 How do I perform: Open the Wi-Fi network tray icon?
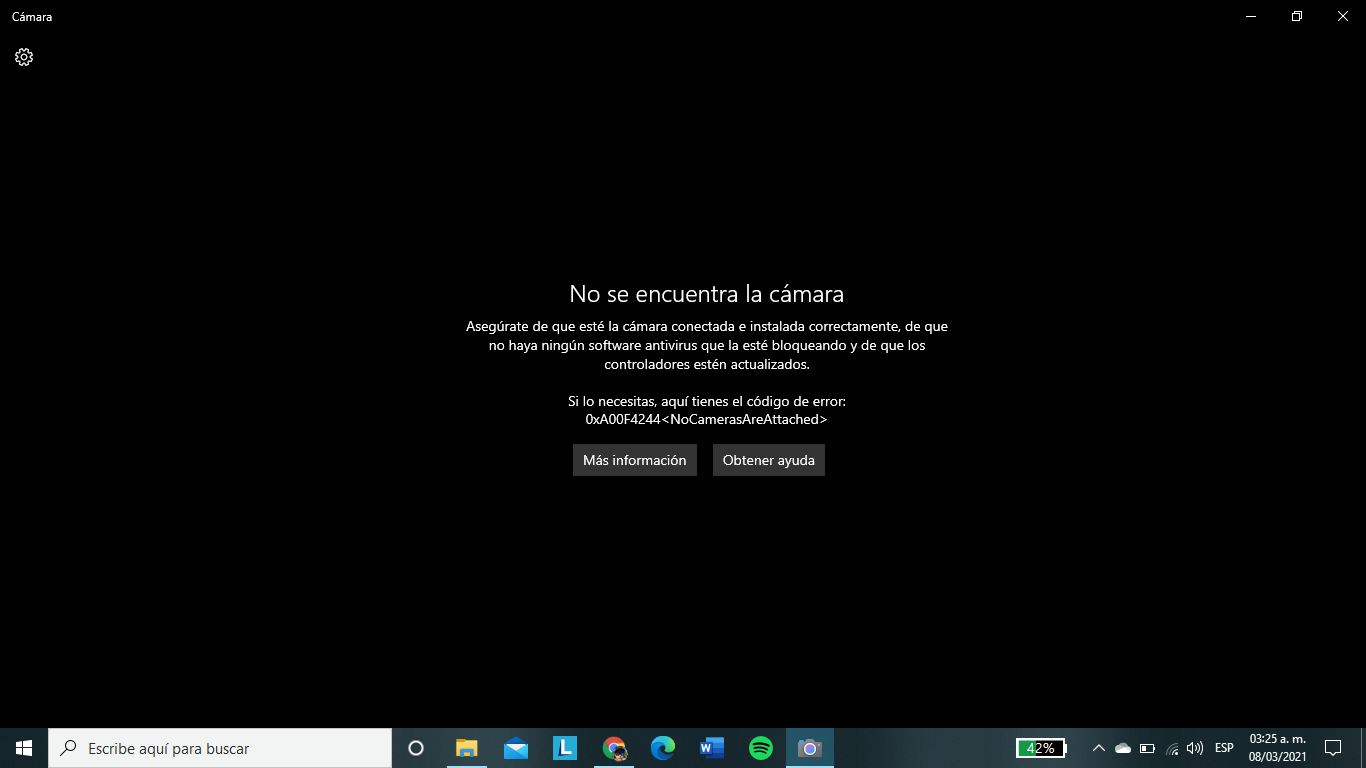pyautogui.click(x=1172, y=748)
